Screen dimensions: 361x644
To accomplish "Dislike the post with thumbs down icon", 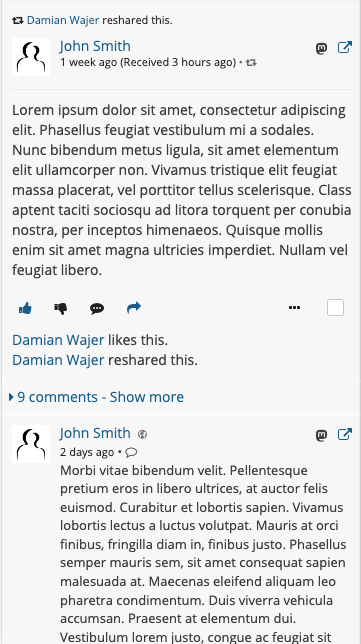I will tap(61, 308).
